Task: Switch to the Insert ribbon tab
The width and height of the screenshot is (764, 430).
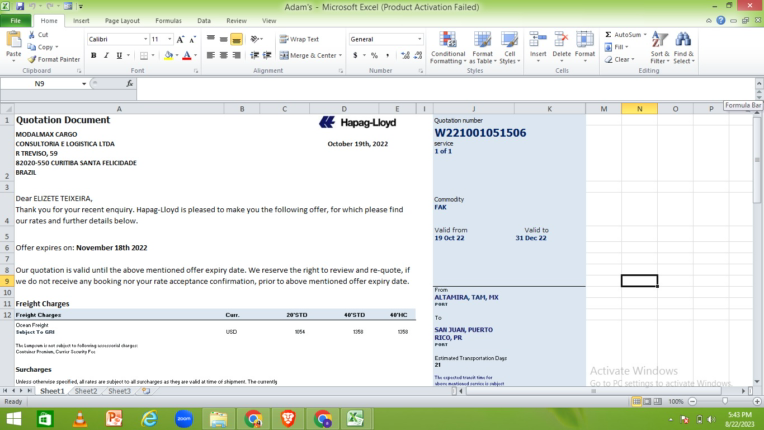Action: coord(81,20)
